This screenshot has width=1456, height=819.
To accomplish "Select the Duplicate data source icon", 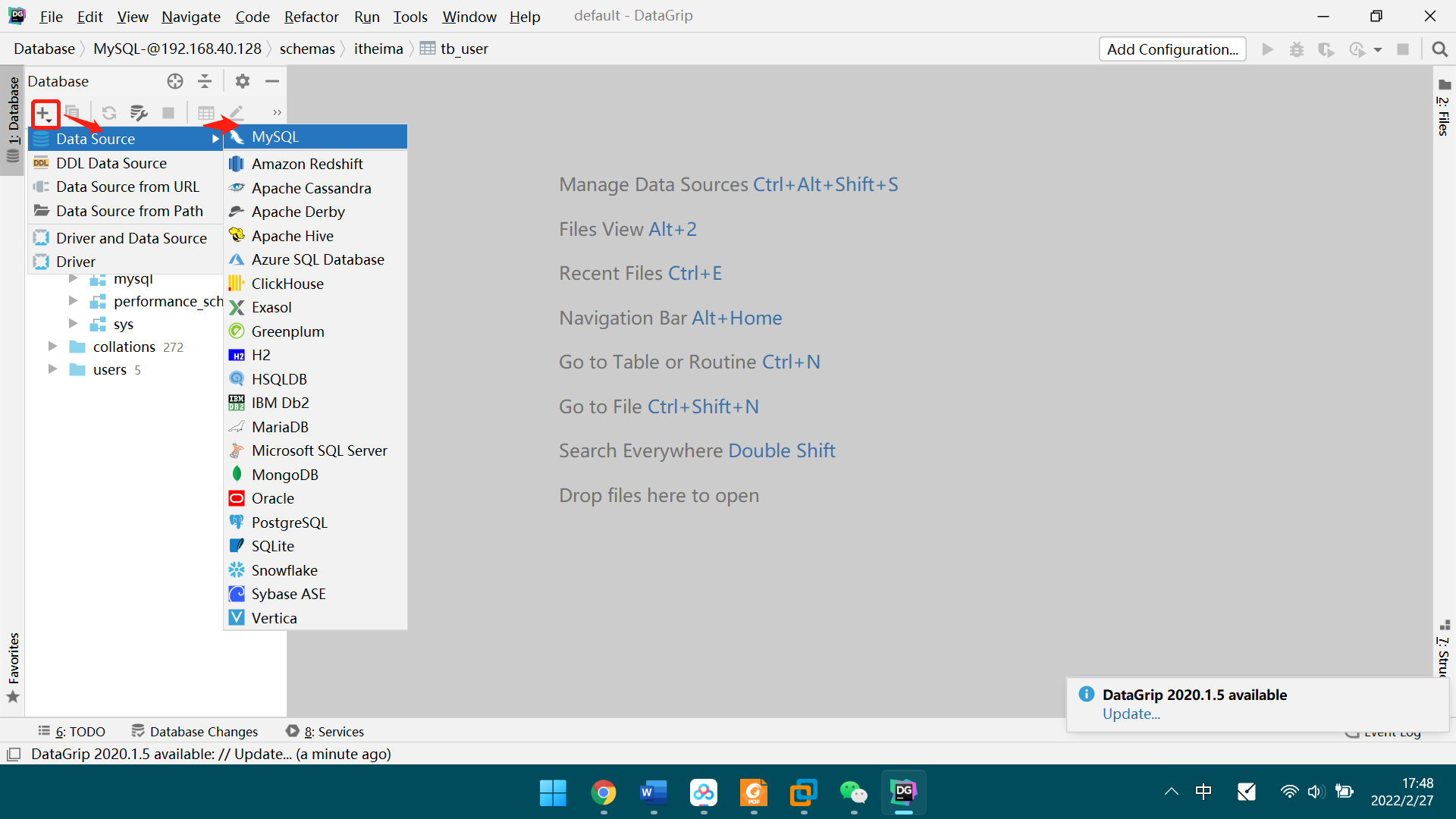I will [x=73, y=112].
